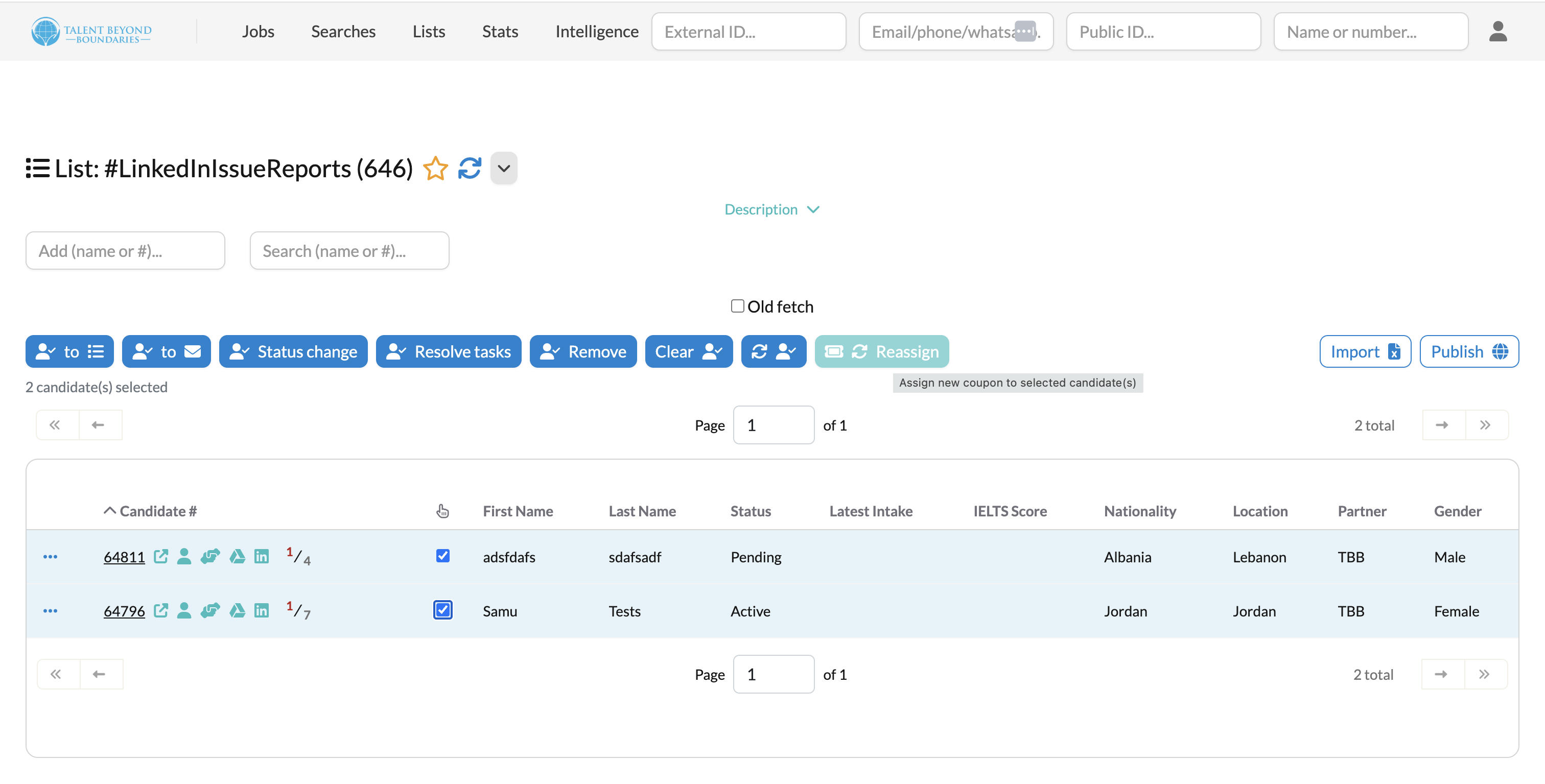This screenshot has width=1545, height=784.
Task: Click the Add (name or #) field
Action: (x=125, y=251)
